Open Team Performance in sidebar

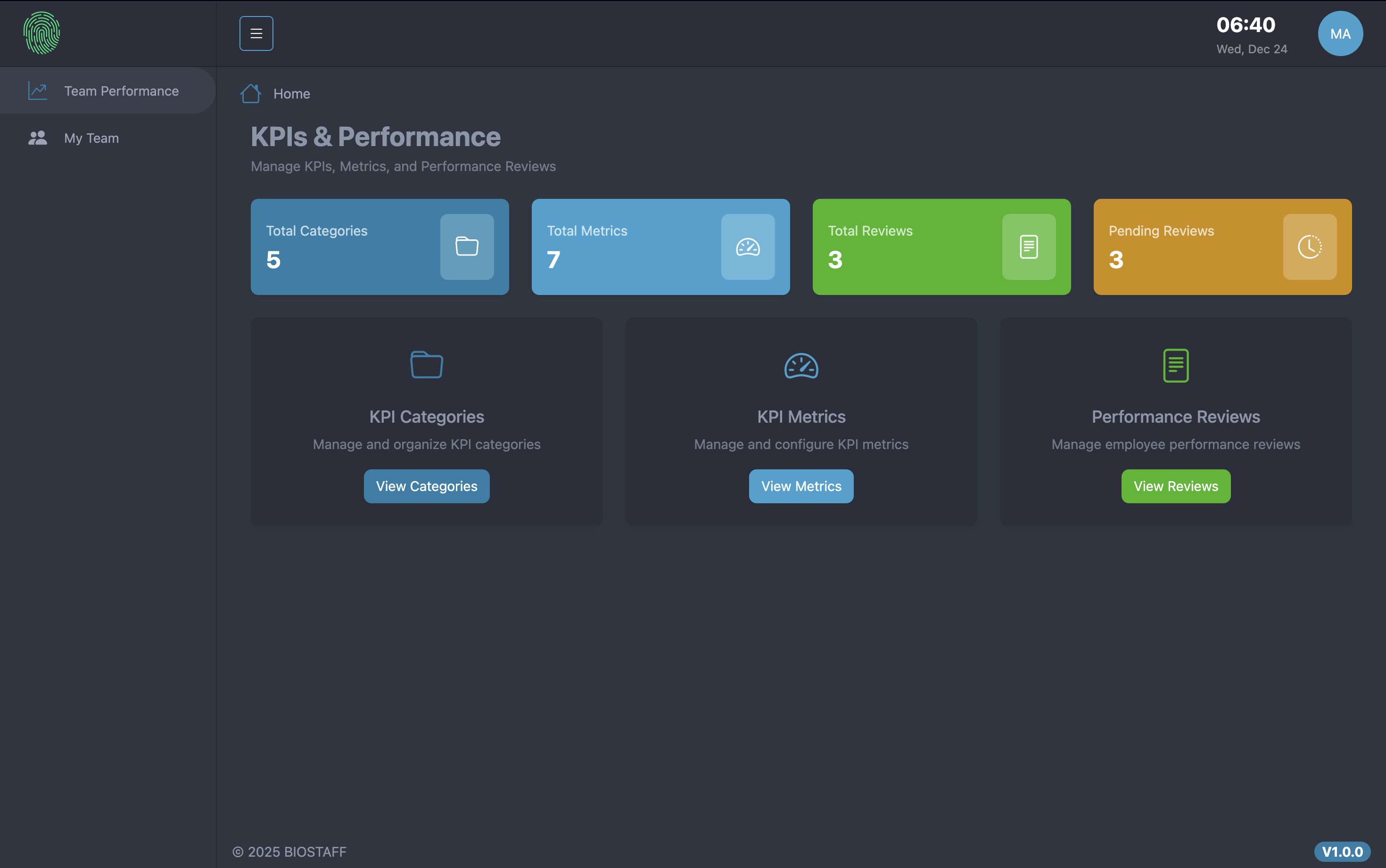click(x=121, y=90)
